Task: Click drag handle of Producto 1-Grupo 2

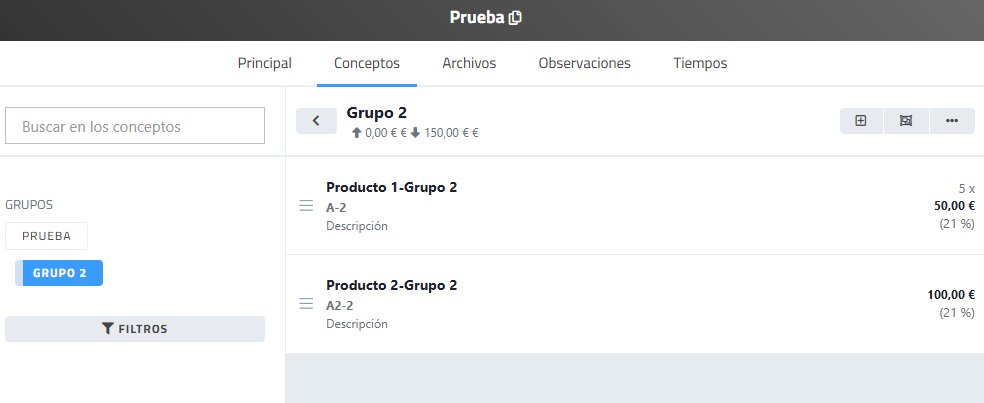Action: [x=306, y=206]
